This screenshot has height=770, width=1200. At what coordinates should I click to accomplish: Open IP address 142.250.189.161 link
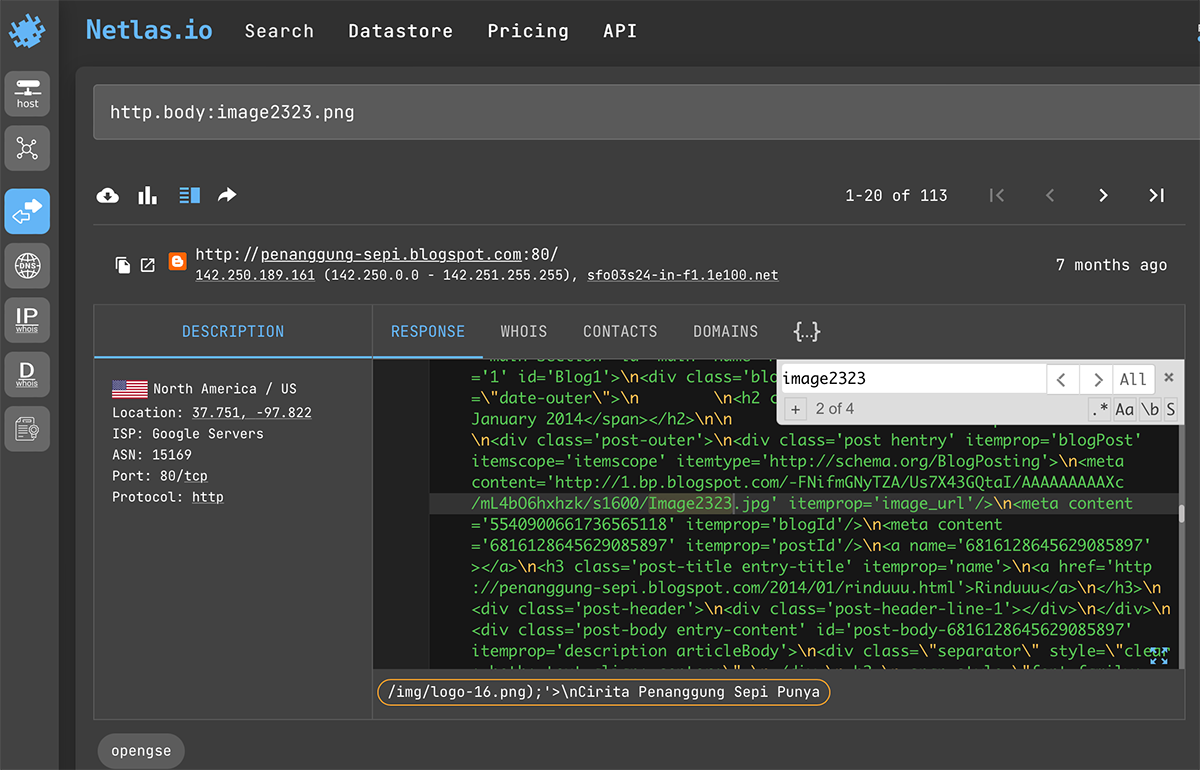[x=255, y=275]
